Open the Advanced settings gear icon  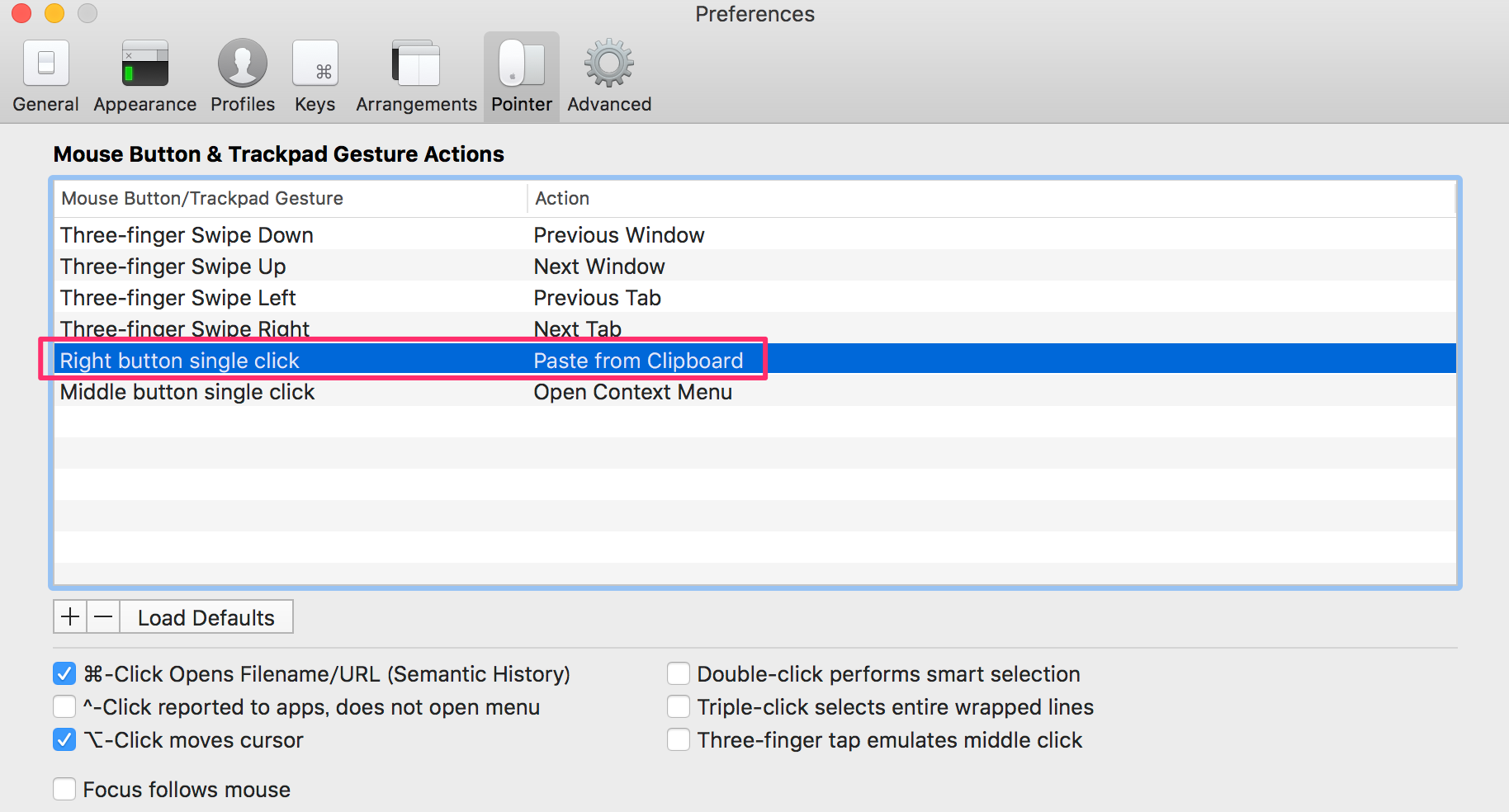click(x=608, y=74)
